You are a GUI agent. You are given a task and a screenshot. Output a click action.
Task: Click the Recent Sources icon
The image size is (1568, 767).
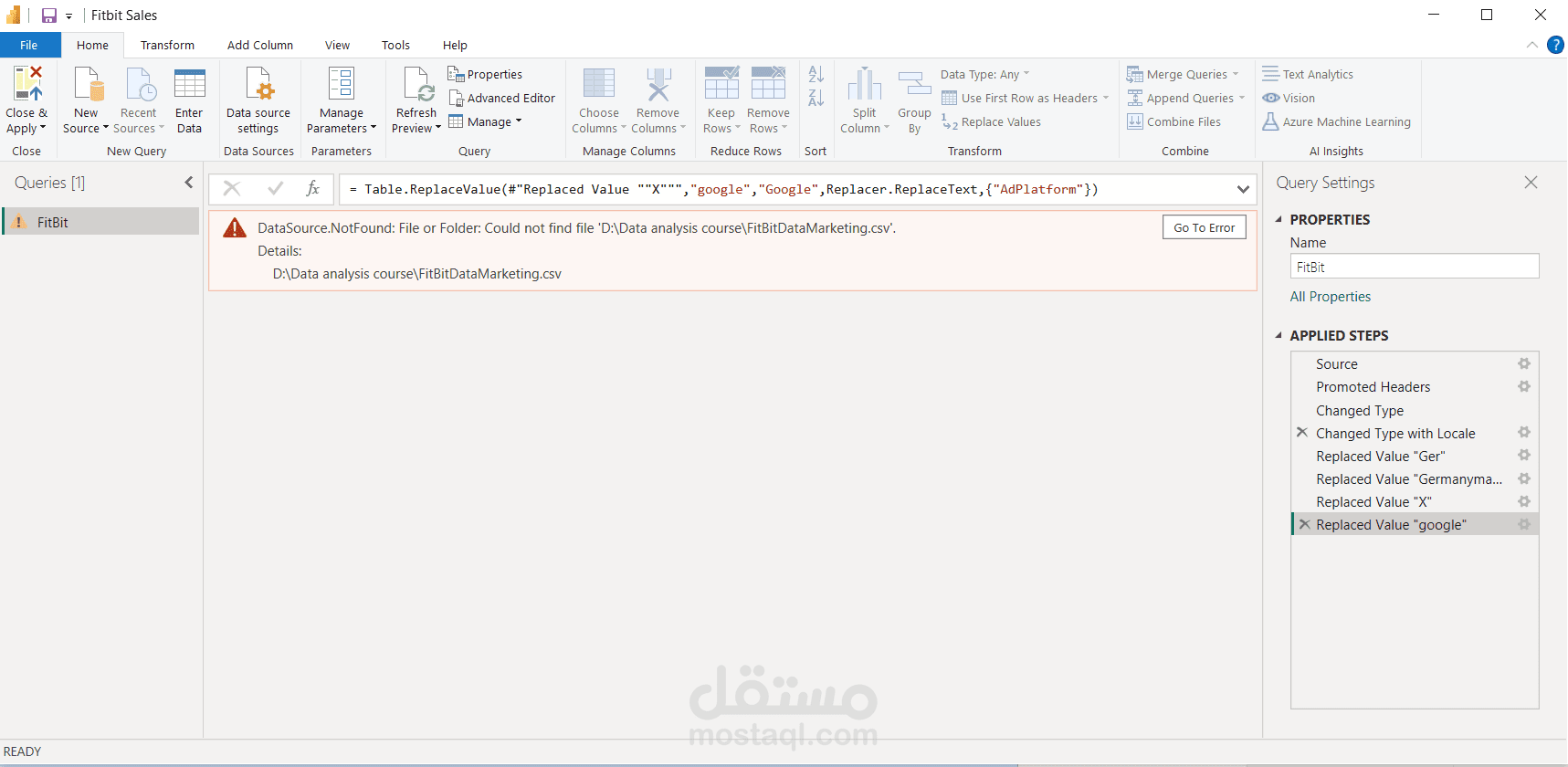141,83
